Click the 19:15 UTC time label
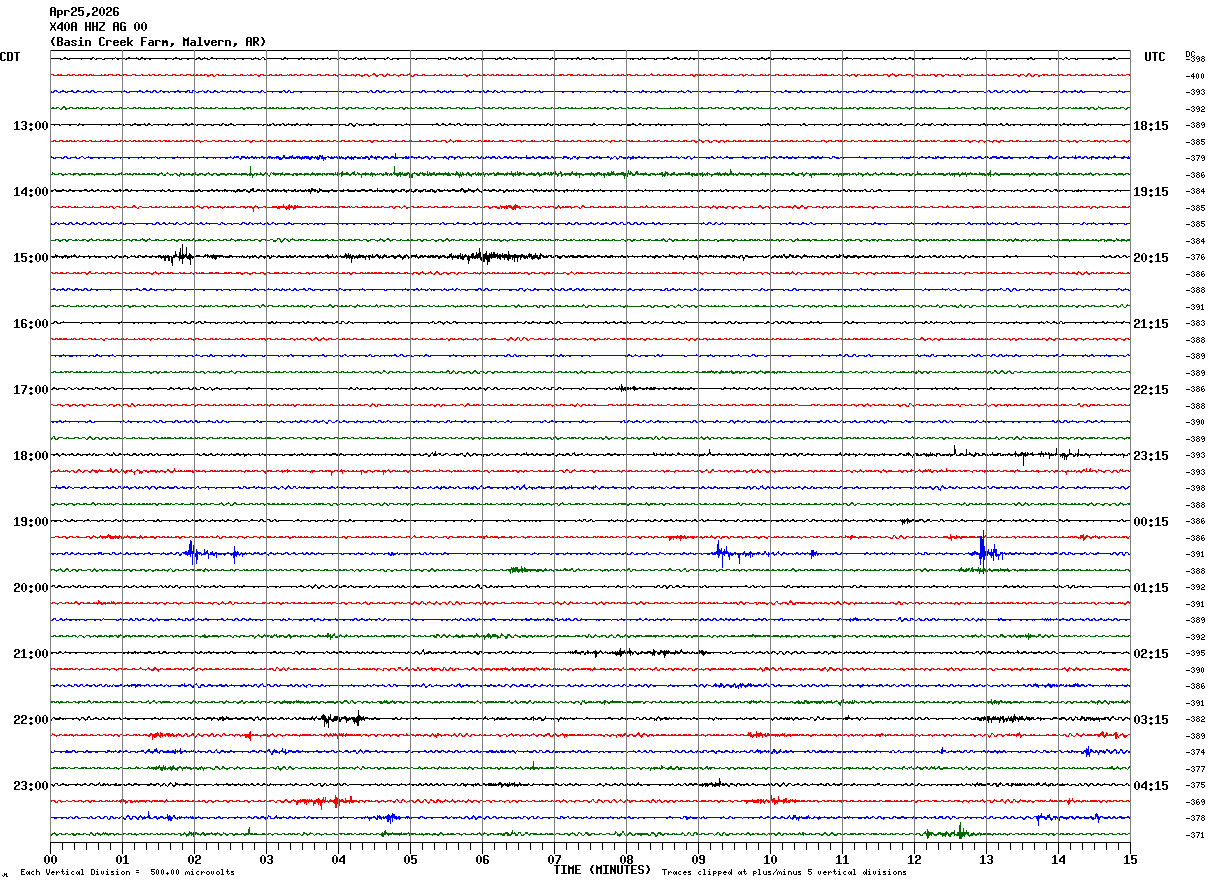Image resolution: width=1210 pixels, height=886 pixels. pyautogui.click(x=1151, y=192)
